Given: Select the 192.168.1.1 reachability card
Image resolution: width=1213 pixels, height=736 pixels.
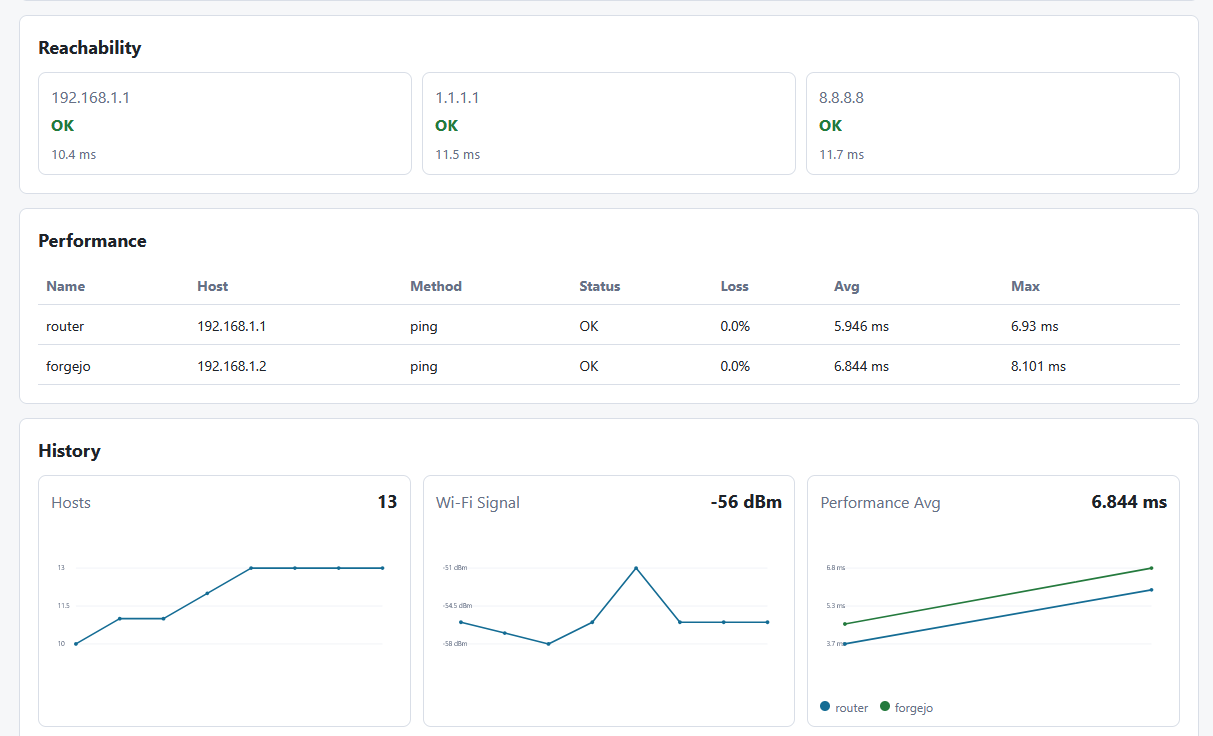Looking at the screenshot, I should (225, 123).
